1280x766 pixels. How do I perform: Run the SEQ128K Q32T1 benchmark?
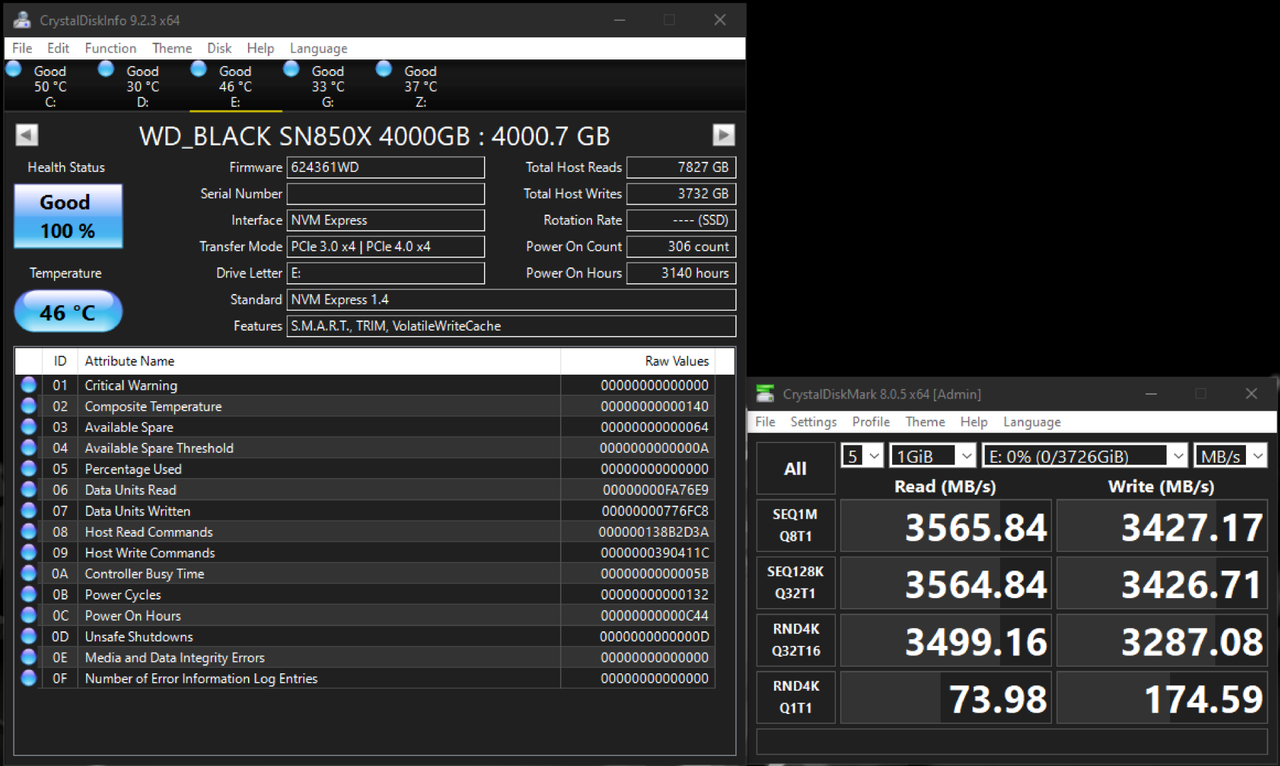pos(796,583)
